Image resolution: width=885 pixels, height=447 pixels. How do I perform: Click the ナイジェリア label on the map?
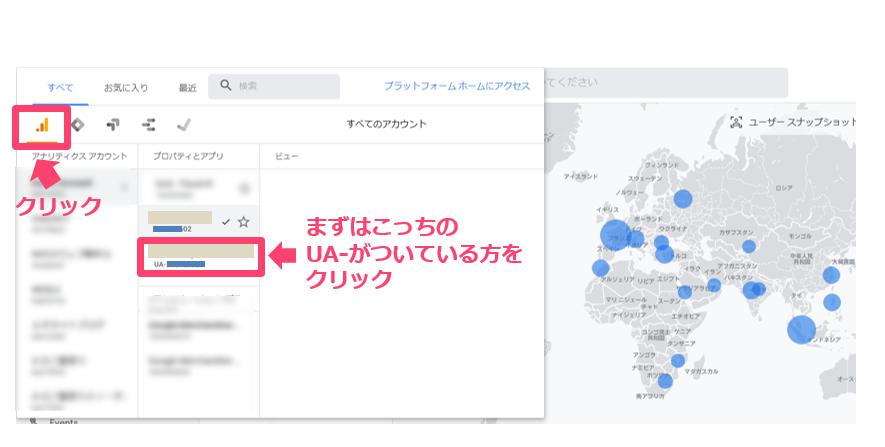629,315
